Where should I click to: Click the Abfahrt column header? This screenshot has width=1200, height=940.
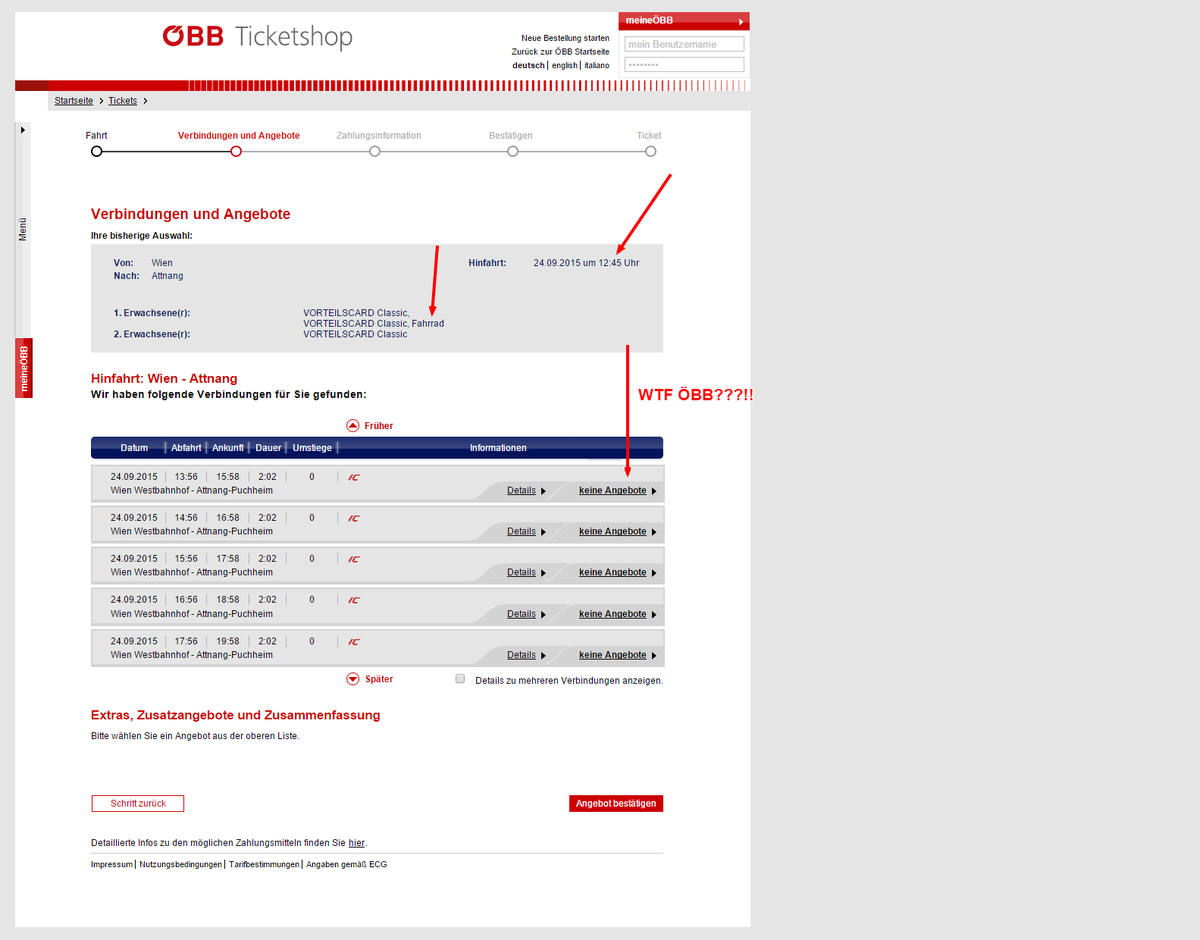pyautogui.click(x=186, y=448)
